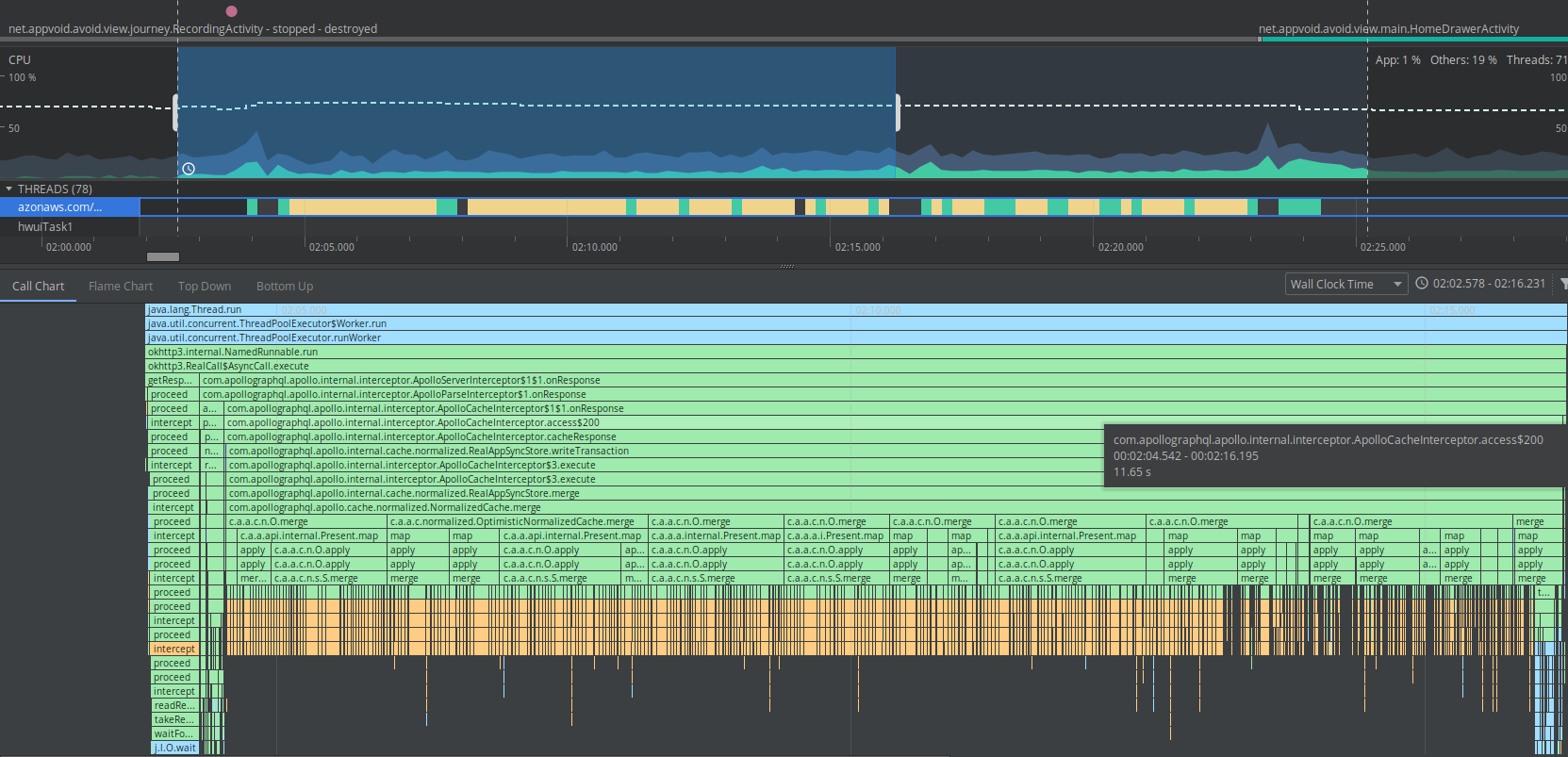Click the 02:10.000 timeline marker
This screenshot has height=757, width=1568.
pyautogui.click(x=595, y=247)
